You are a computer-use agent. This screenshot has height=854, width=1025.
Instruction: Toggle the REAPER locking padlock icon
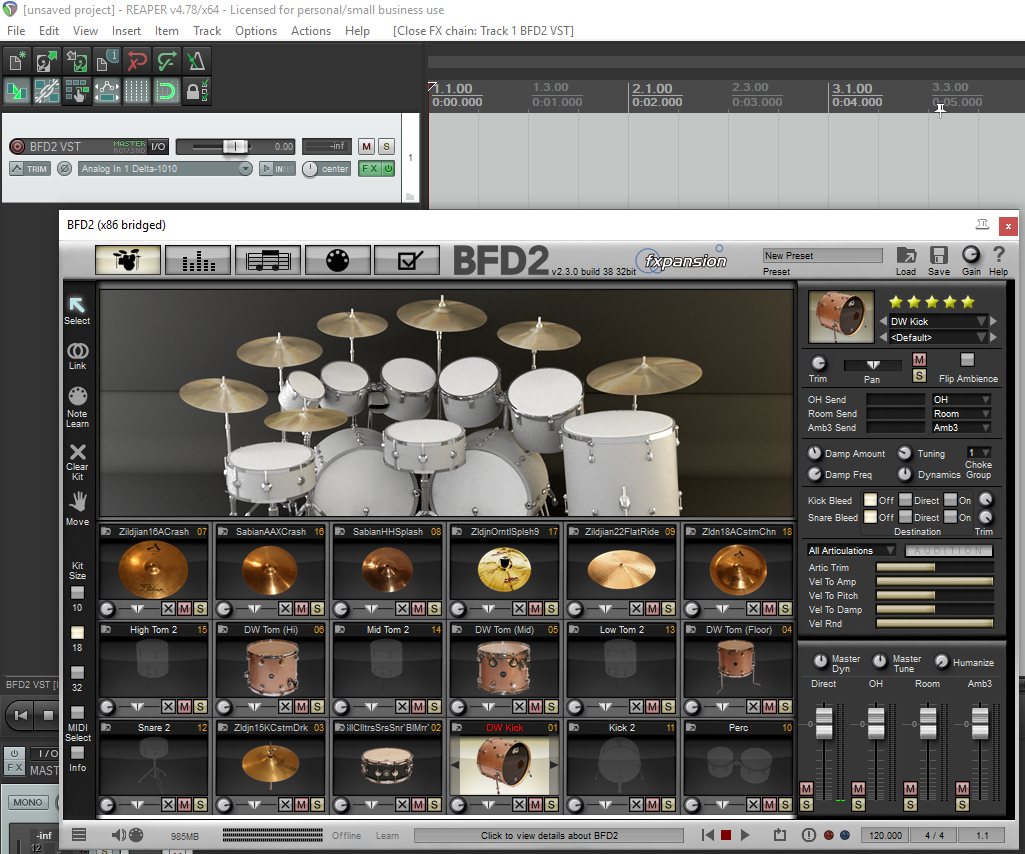196,91
